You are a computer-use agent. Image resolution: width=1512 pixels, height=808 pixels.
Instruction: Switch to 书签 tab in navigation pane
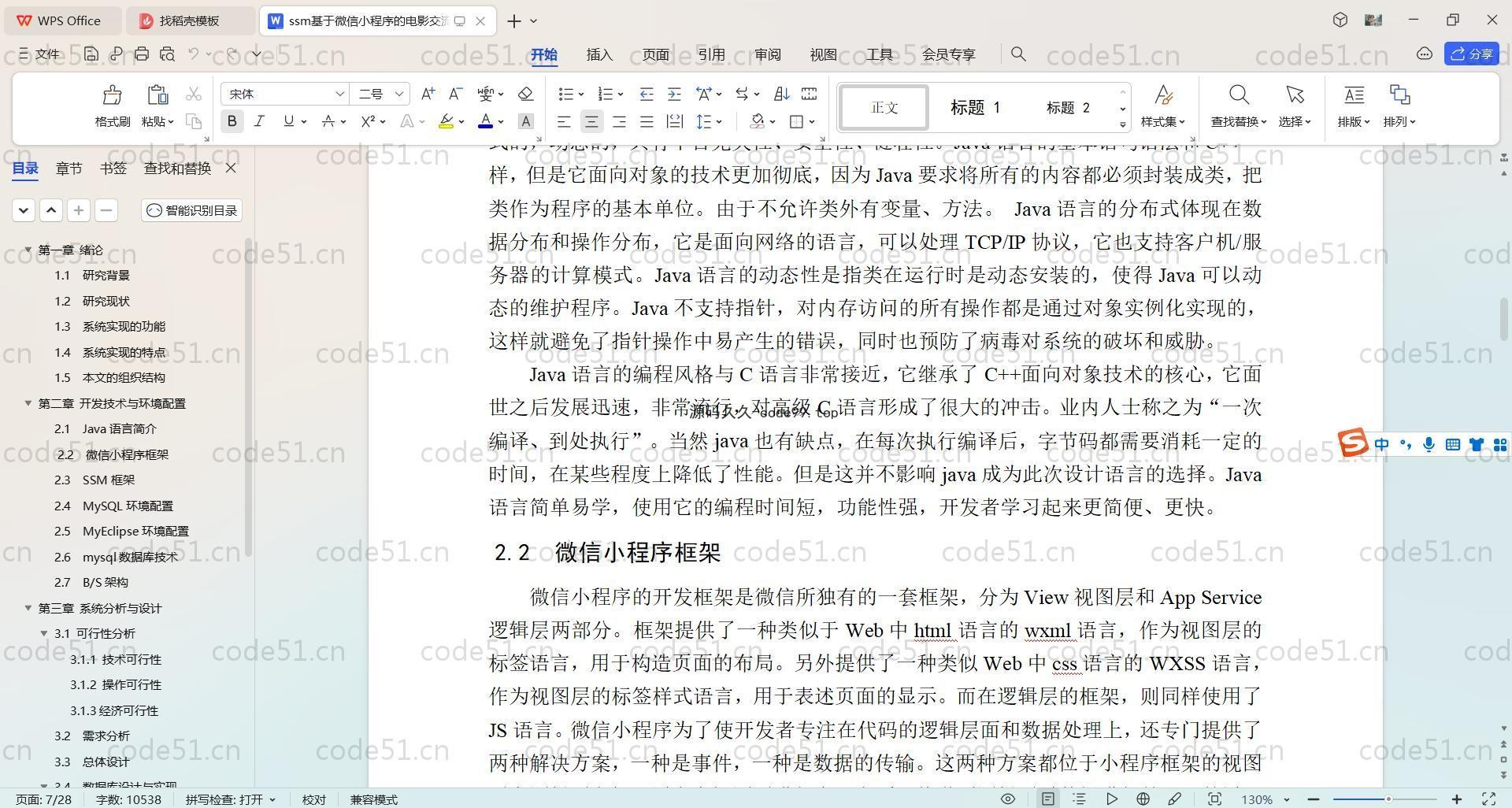tap(113, 168)
